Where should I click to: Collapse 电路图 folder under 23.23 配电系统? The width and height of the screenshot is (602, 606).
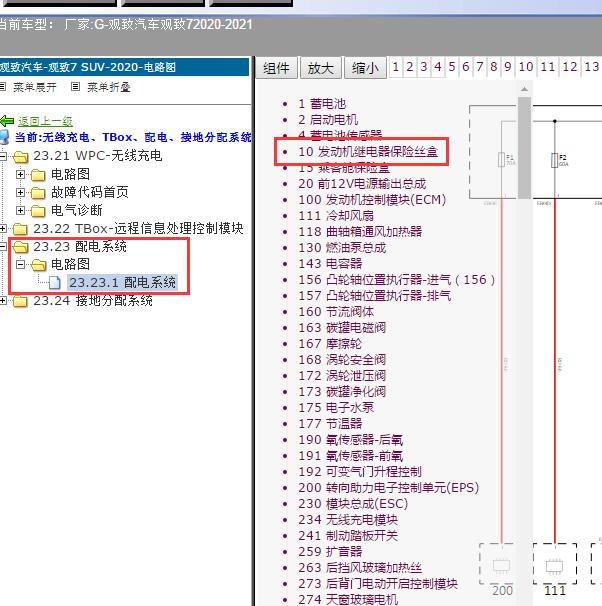tap(20, 264)
